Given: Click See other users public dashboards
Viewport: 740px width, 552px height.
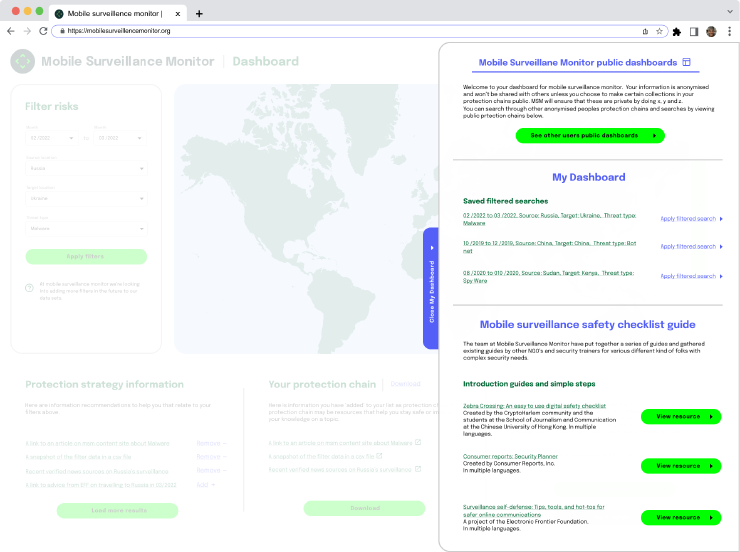Looking at the screenshot, I should [590, 135].
